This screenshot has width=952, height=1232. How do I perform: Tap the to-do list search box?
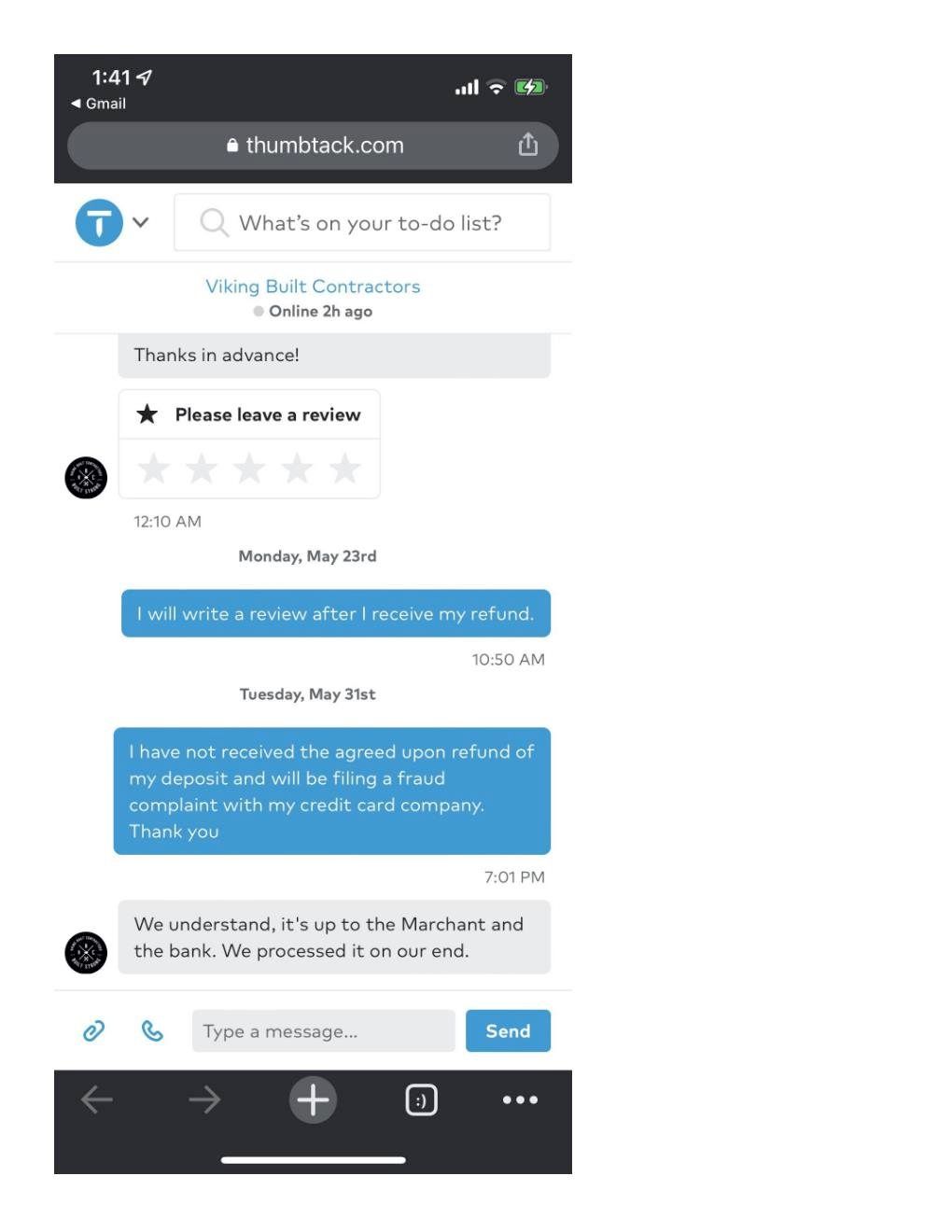[x=362, y=222]
